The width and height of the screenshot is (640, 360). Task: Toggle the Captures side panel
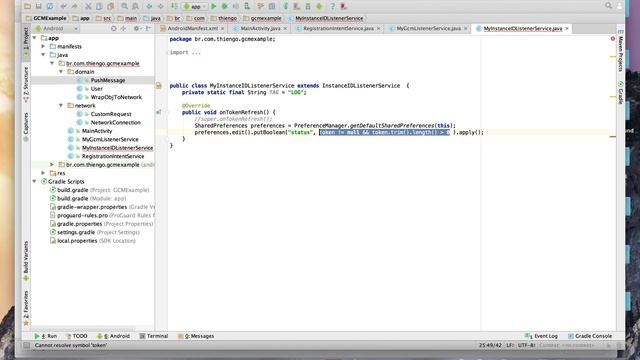click(26, 127)
